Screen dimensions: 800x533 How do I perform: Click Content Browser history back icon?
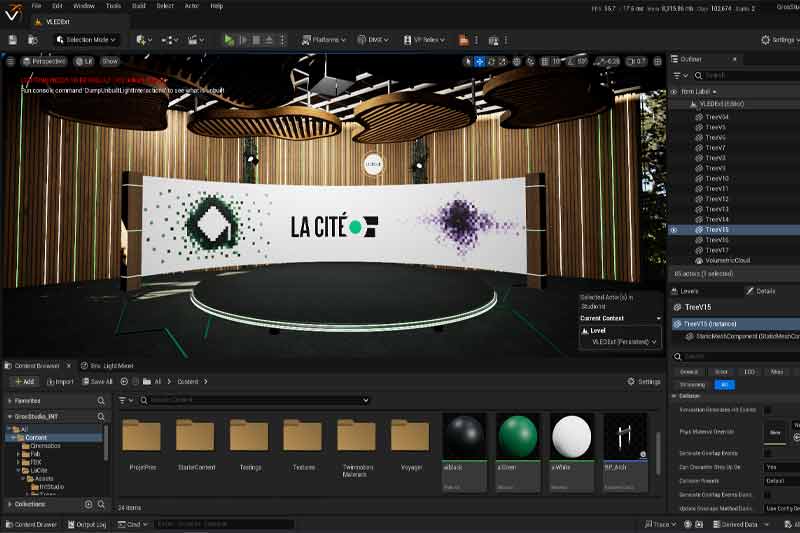124,382
